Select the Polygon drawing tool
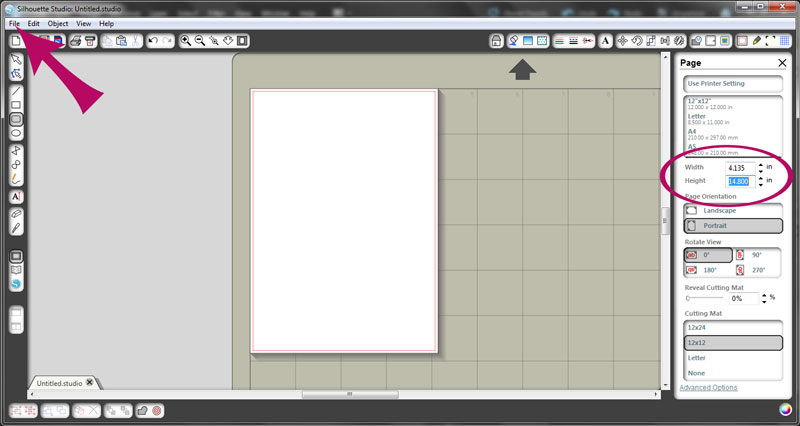The height and width of the screenshot is (426, 800). [16, 151]
